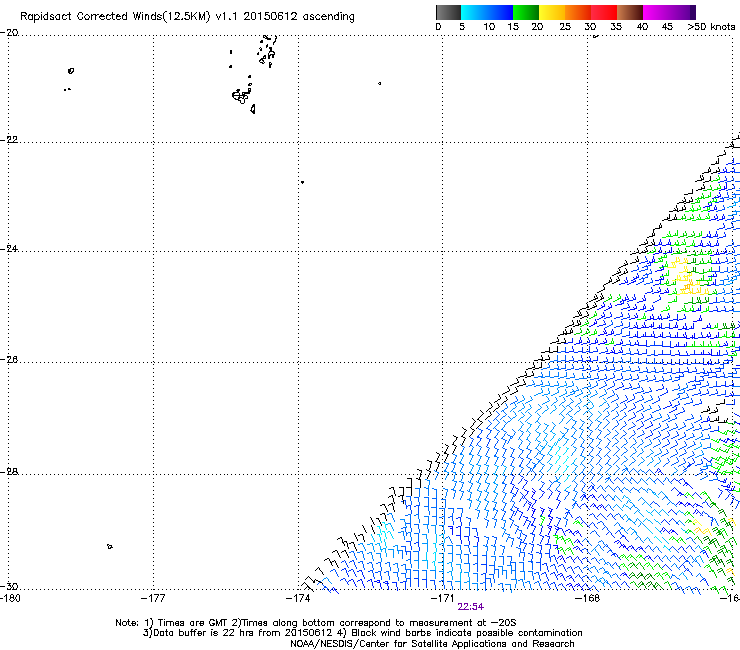The height and width of the screenshot is (650, 740).
Task: Click the '35' legend scale label
Action: 616,27
